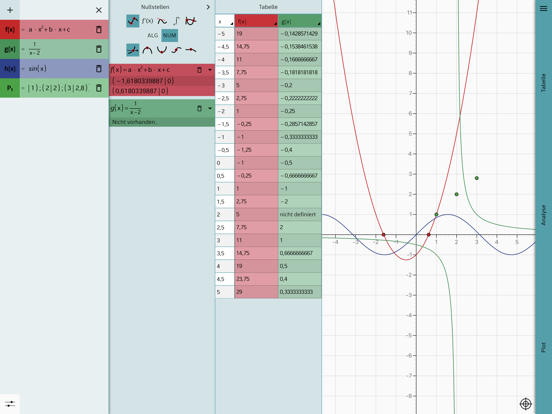This screenshot has width=552, height=414.
Task: Select the inflection point icon
Action: coord(176,50)
